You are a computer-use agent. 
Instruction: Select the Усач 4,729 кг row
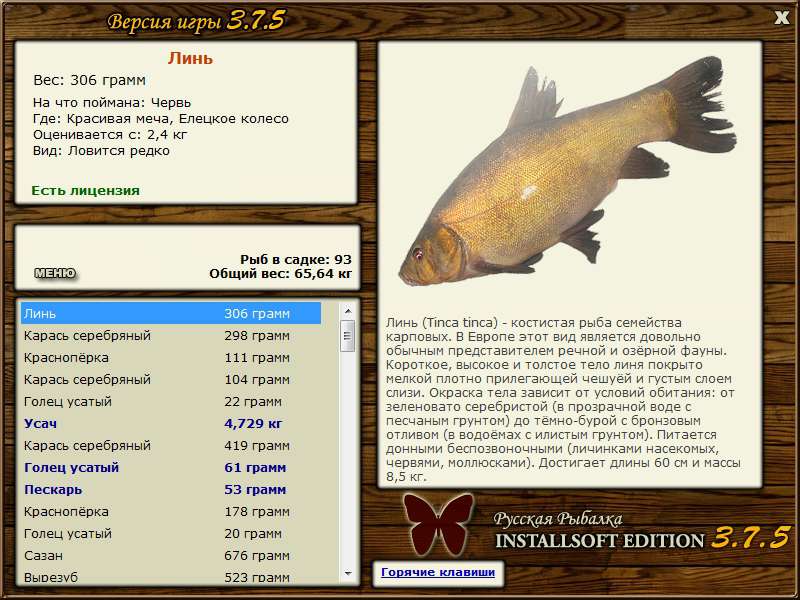click(171, 423)
